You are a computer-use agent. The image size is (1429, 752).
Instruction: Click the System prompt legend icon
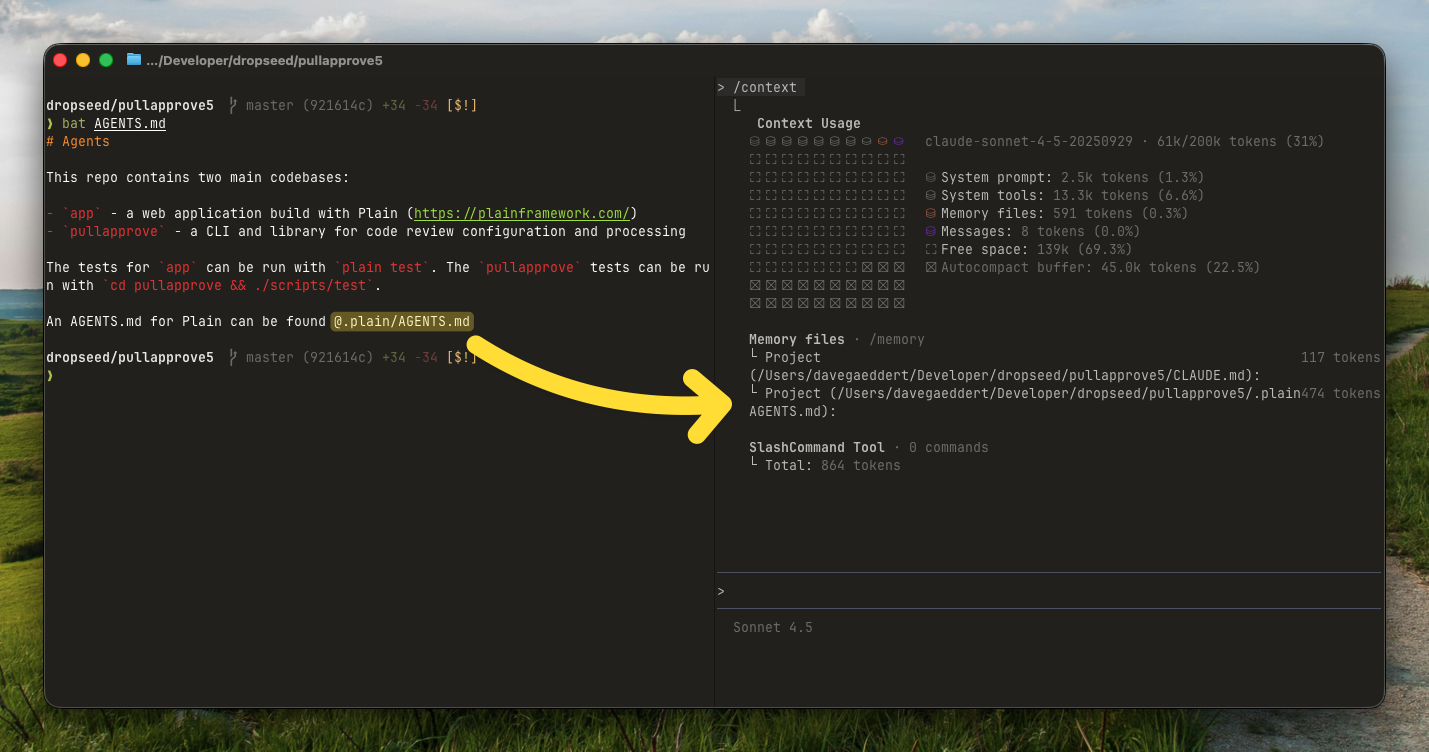pyautogui.click(x=931, y=178)
